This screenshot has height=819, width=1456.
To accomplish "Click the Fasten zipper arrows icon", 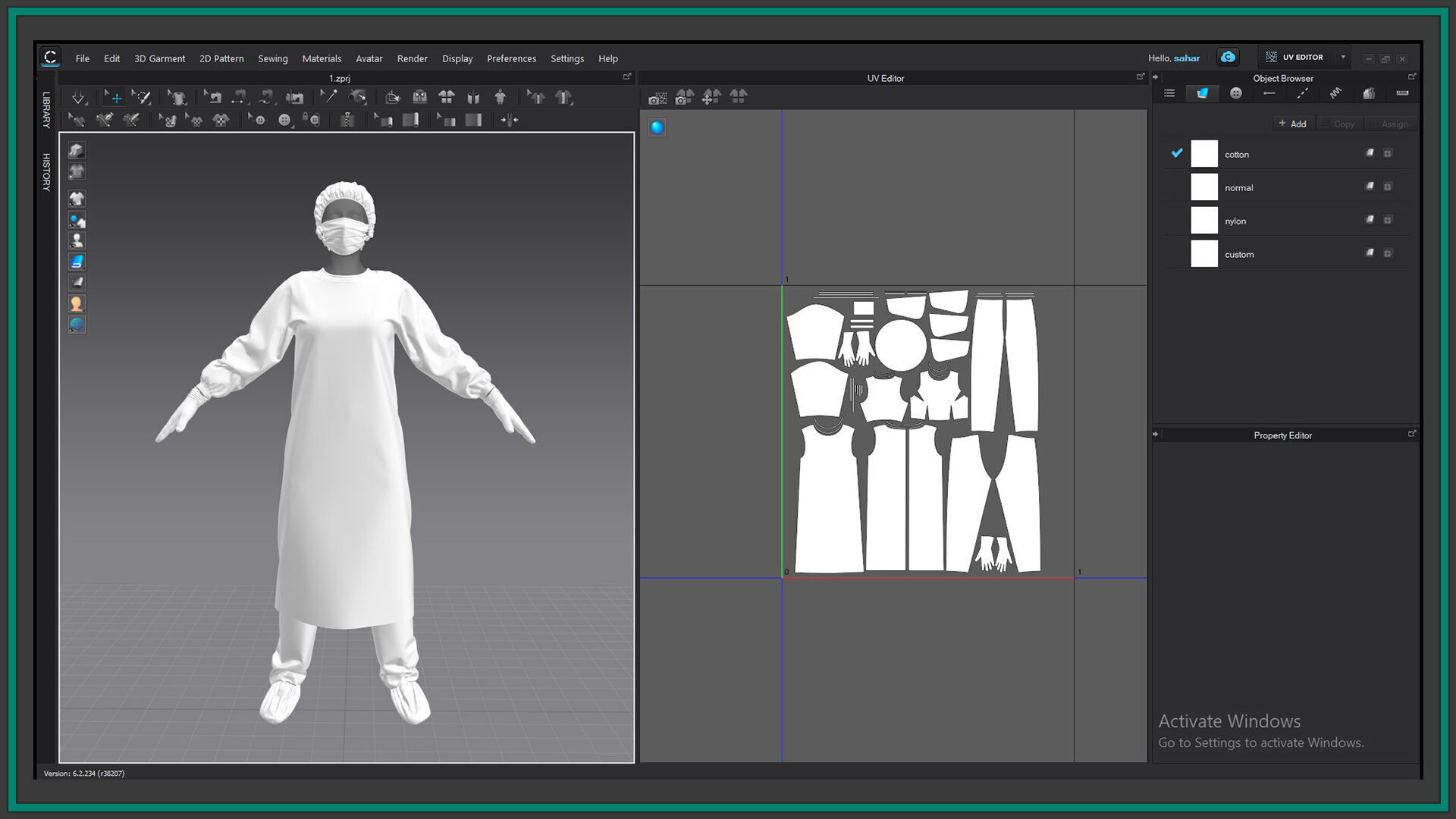I will click(x=510, y=120).
